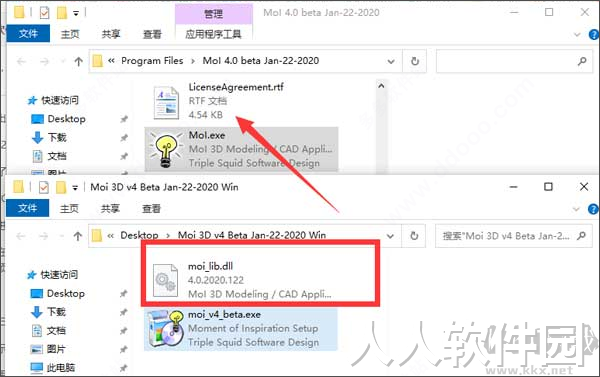Click the 管理 contextual tab header
Screen dimensions: 600x377
tap(214, 14)
